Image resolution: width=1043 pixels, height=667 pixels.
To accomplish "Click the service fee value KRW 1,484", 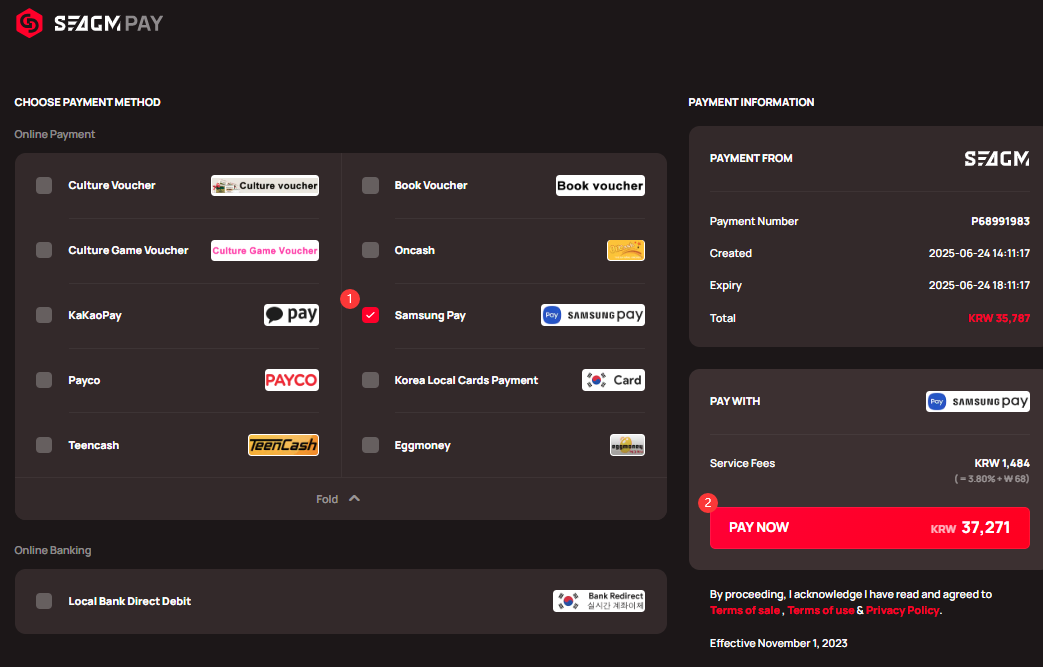I will pos(1002,464).
